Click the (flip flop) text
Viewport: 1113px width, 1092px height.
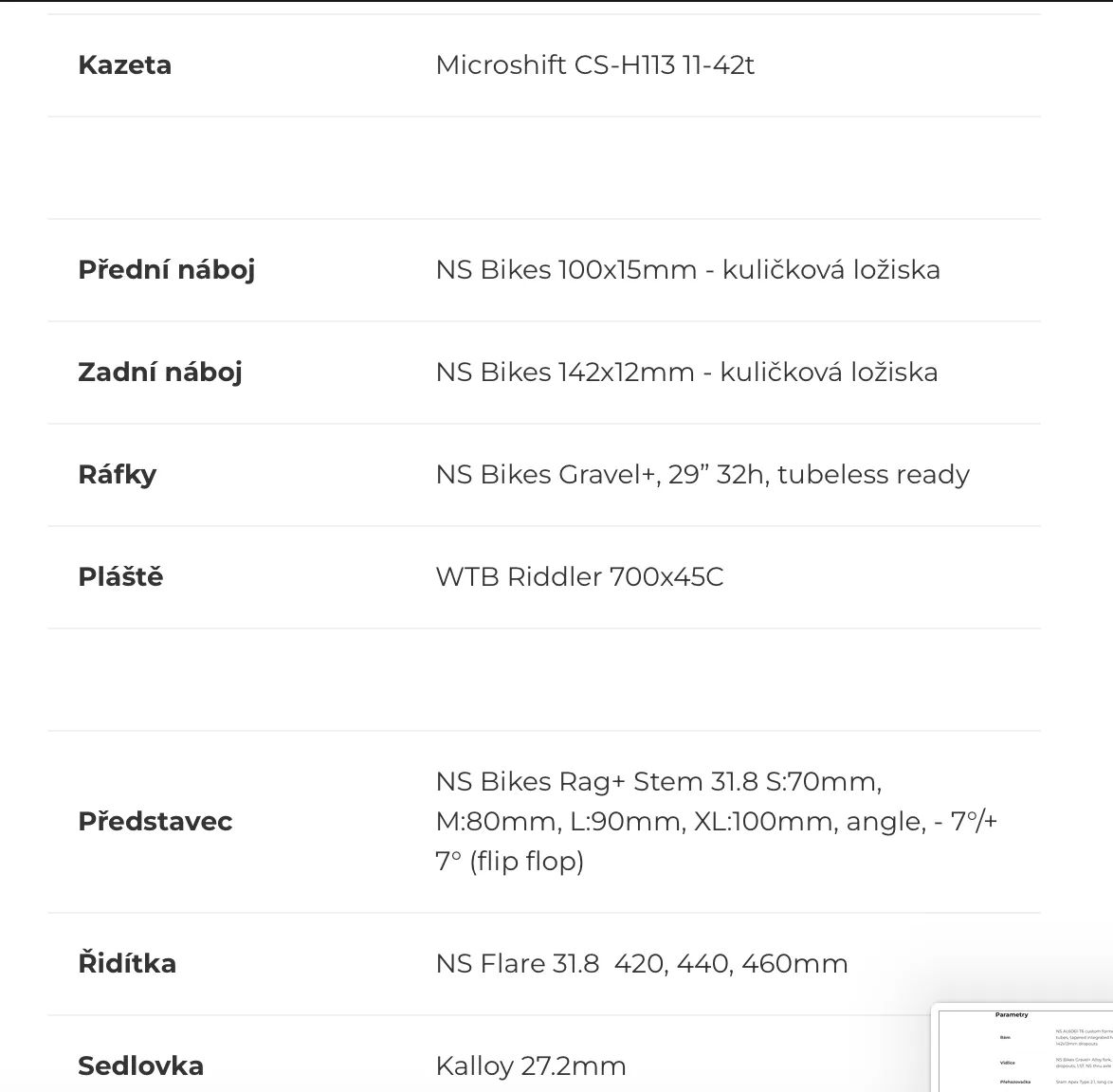(x=526, y=862)
